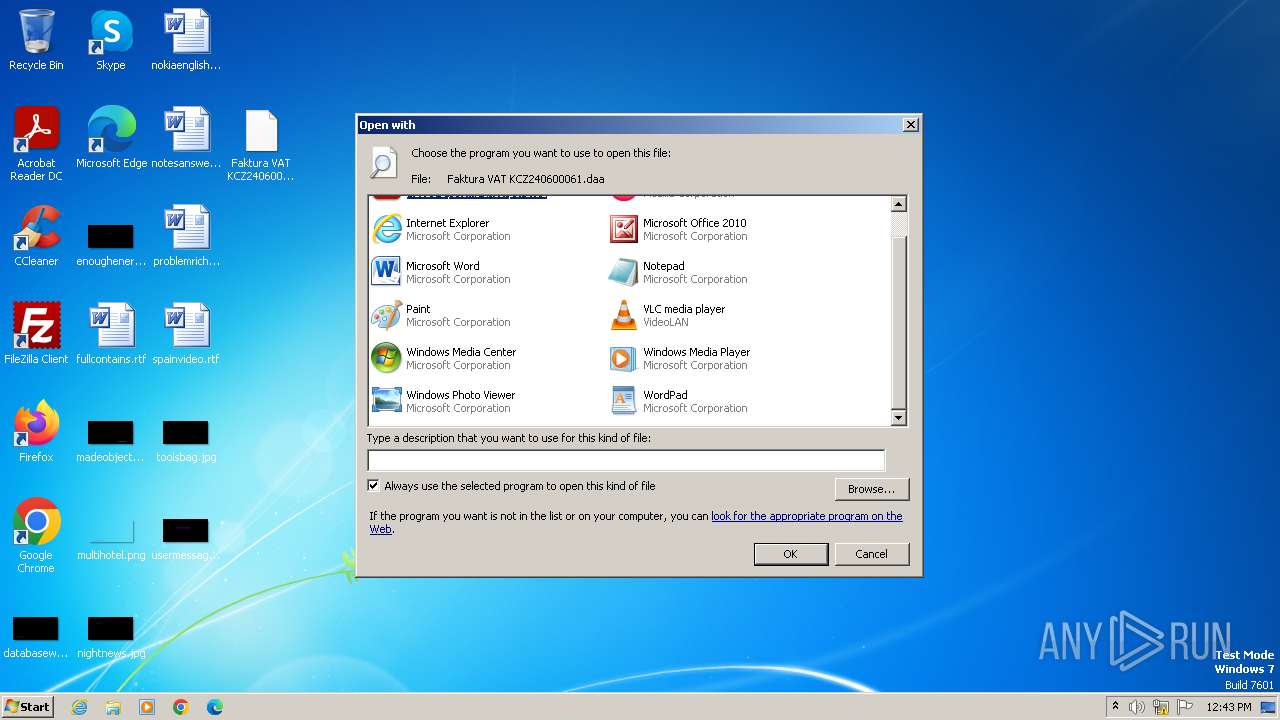Select Paint program icon

[x=386, y=315]
